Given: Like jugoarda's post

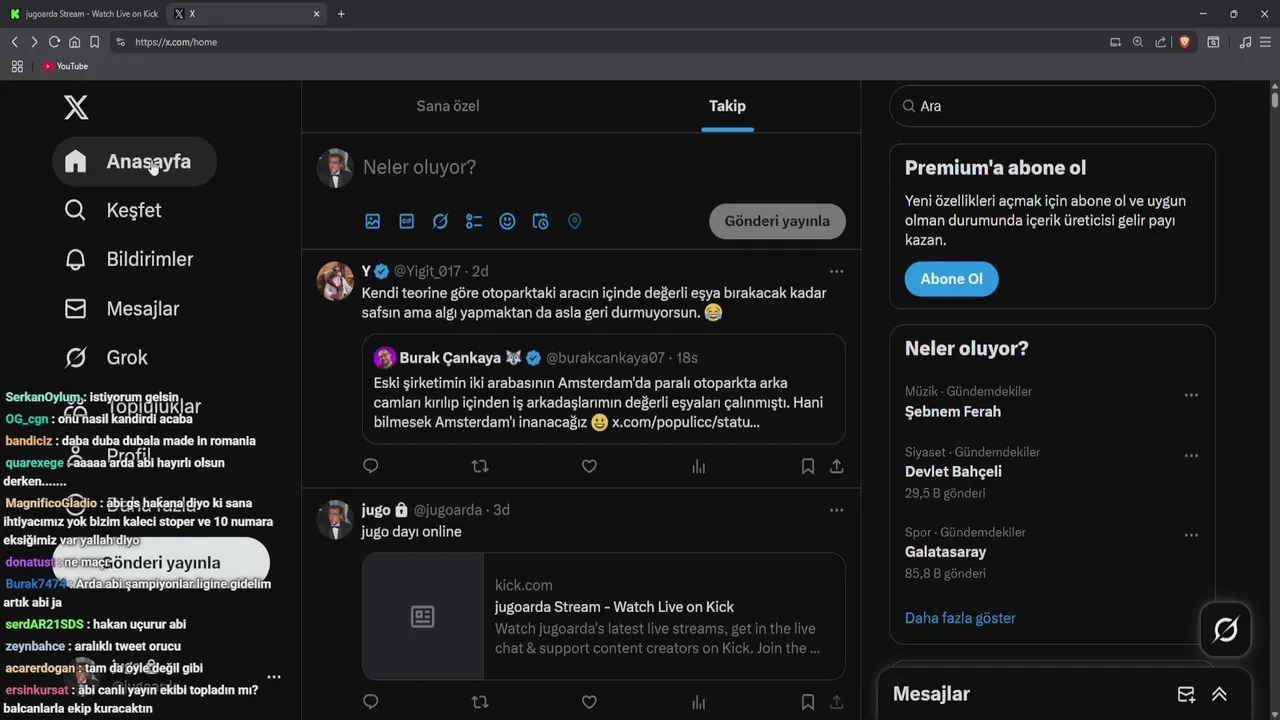Looking at the screenshot, I should pos(589,702).
